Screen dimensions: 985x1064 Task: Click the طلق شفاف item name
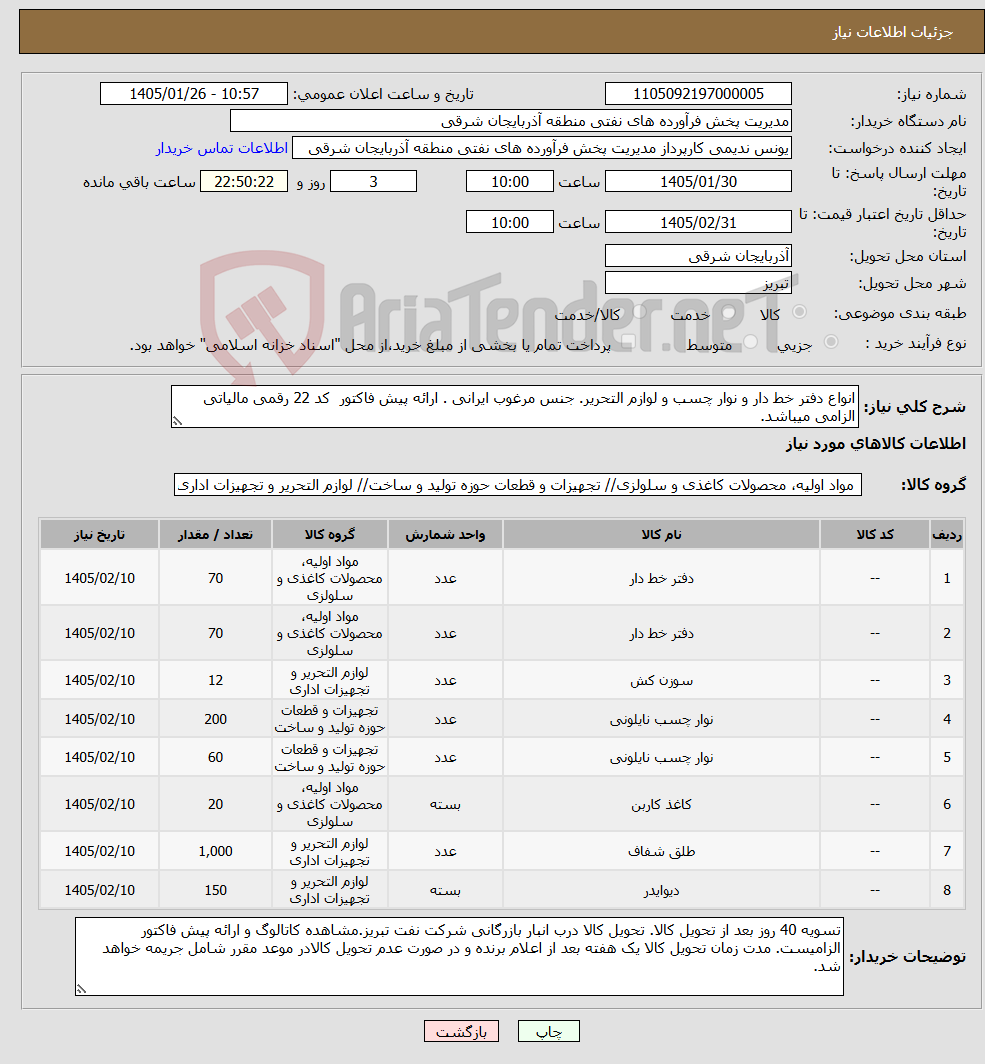tap(661, 852)
